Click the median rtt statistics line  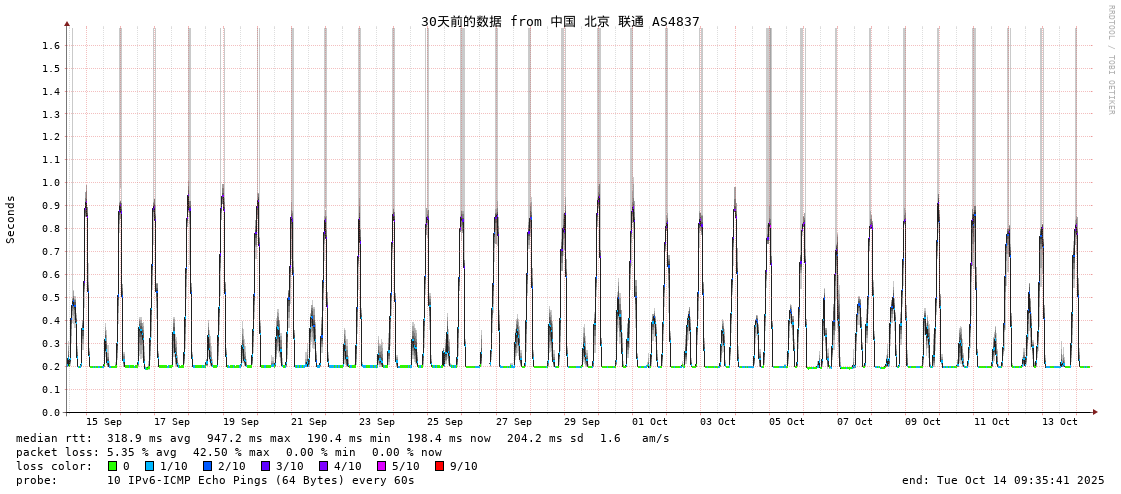click(x=342, y=438)
